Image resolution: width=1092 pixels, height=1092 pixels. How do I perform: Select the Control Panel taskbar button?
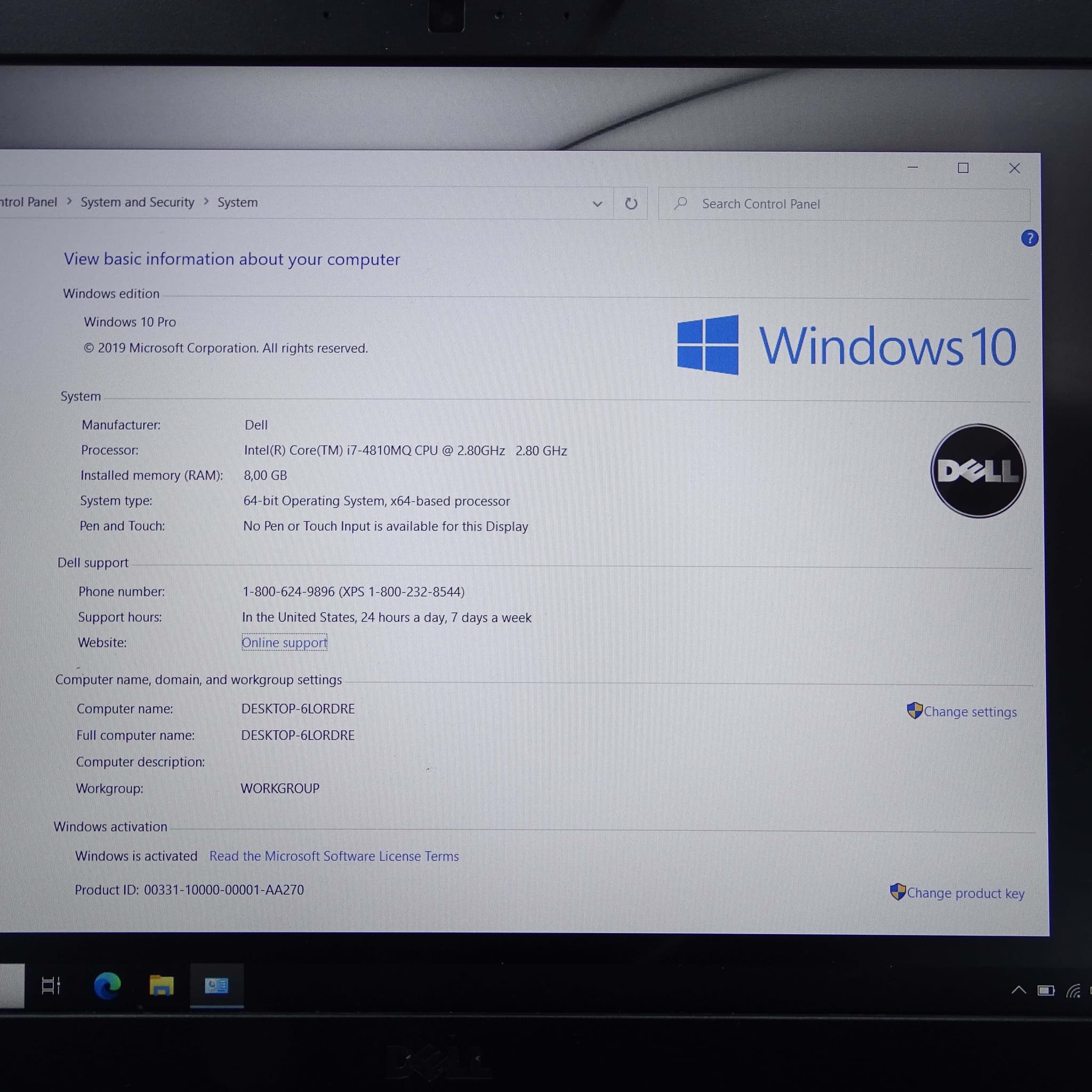click(x=216, y=986)
